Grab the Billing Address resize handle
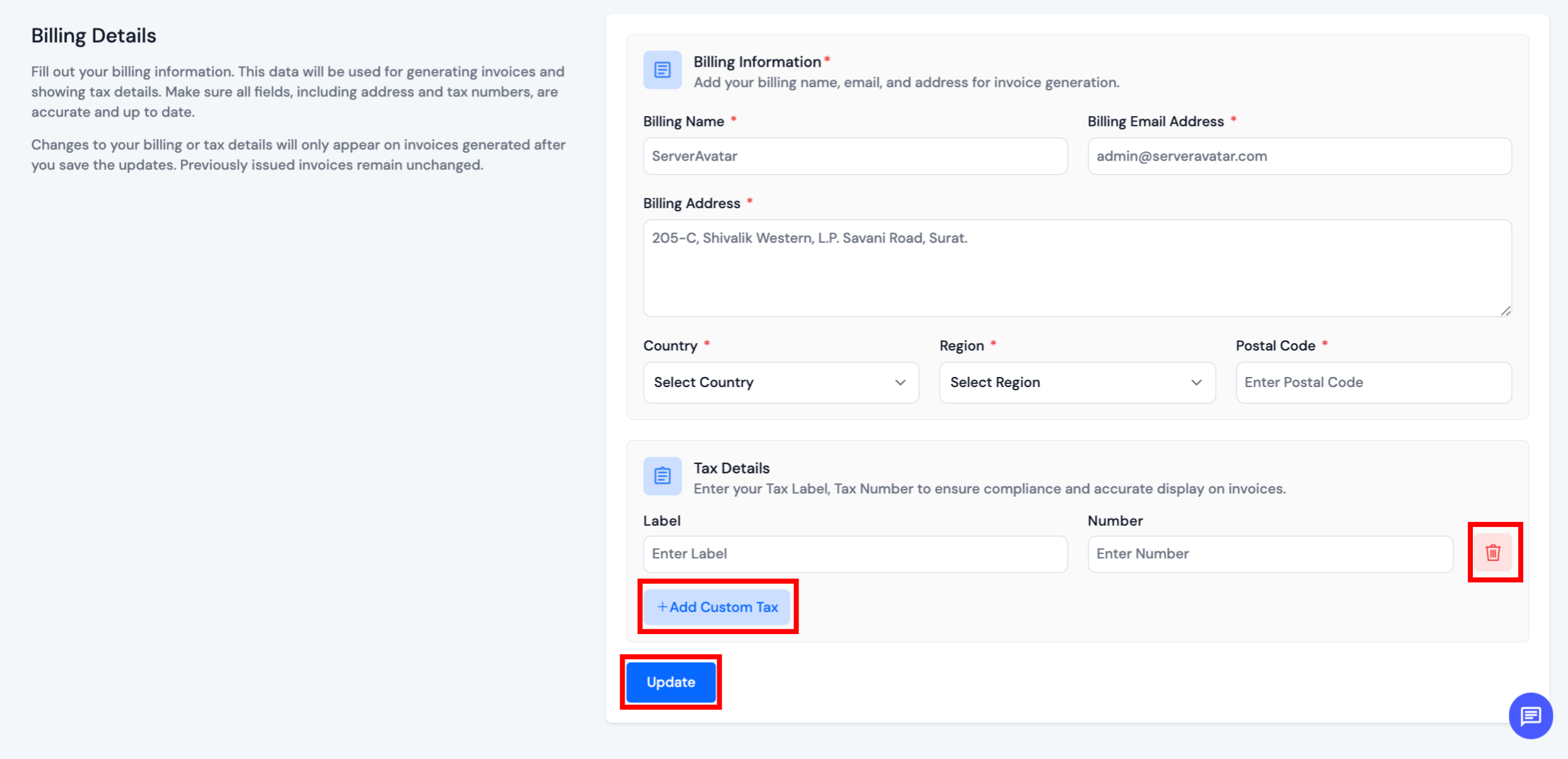This screenshot has height=759, width=1568. coord(1506,311)
